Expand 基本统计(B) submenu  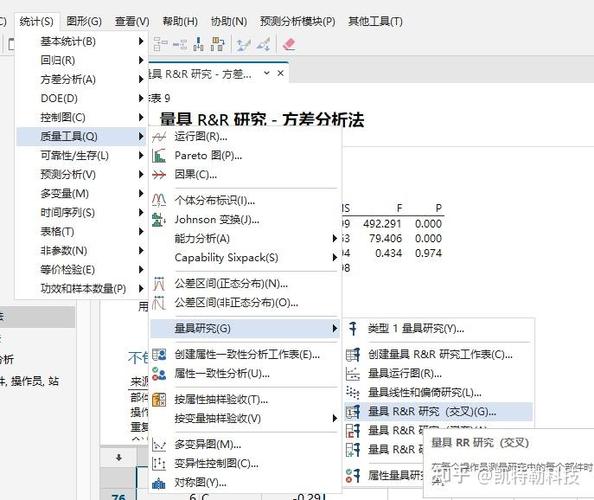point(81,41)
